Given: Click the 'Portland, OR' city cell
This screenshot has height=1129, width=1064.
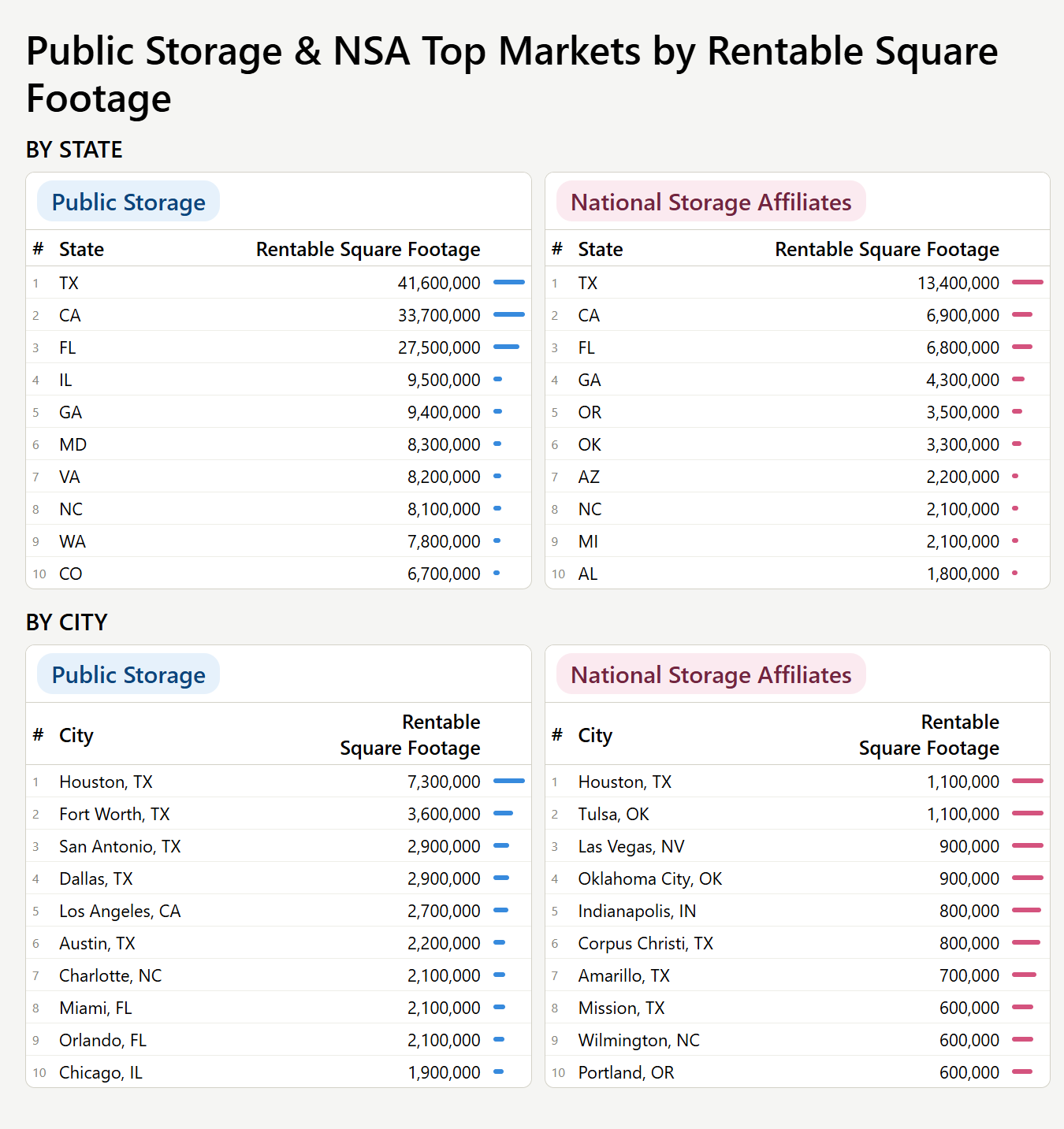Looking at the screenshot, I should (x=627, y=1072).
